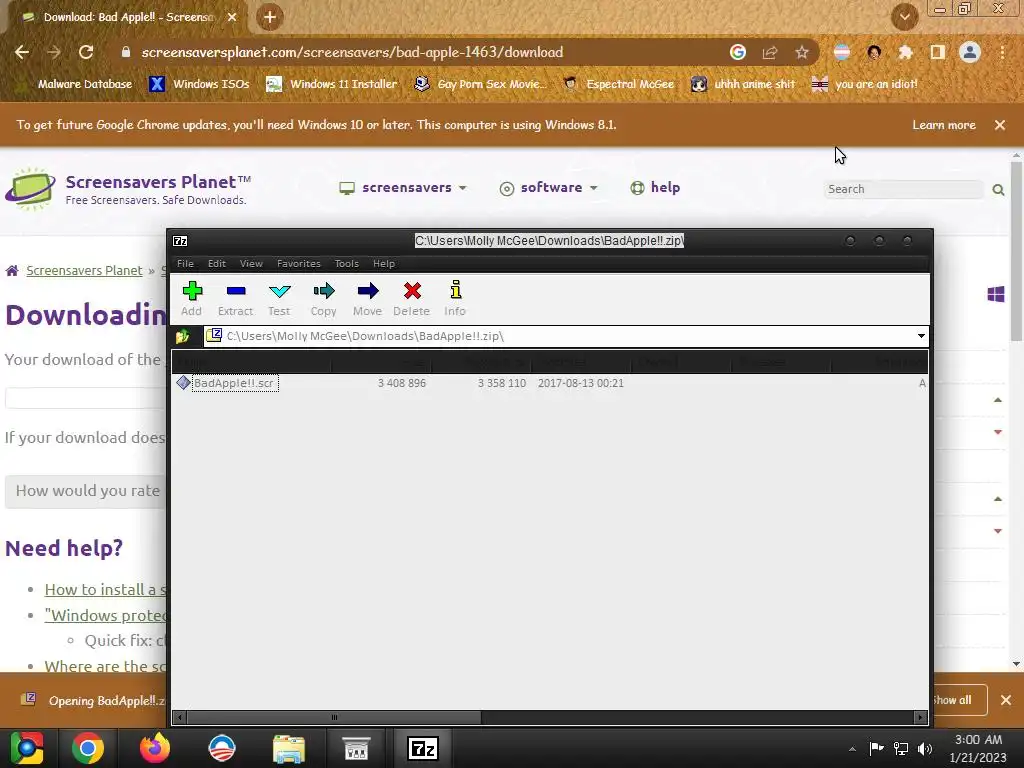Open the Windows 11 Installer bookmark
This screenshot has height=768, width=1024.
pyautogui.click(x=332, y=84)
